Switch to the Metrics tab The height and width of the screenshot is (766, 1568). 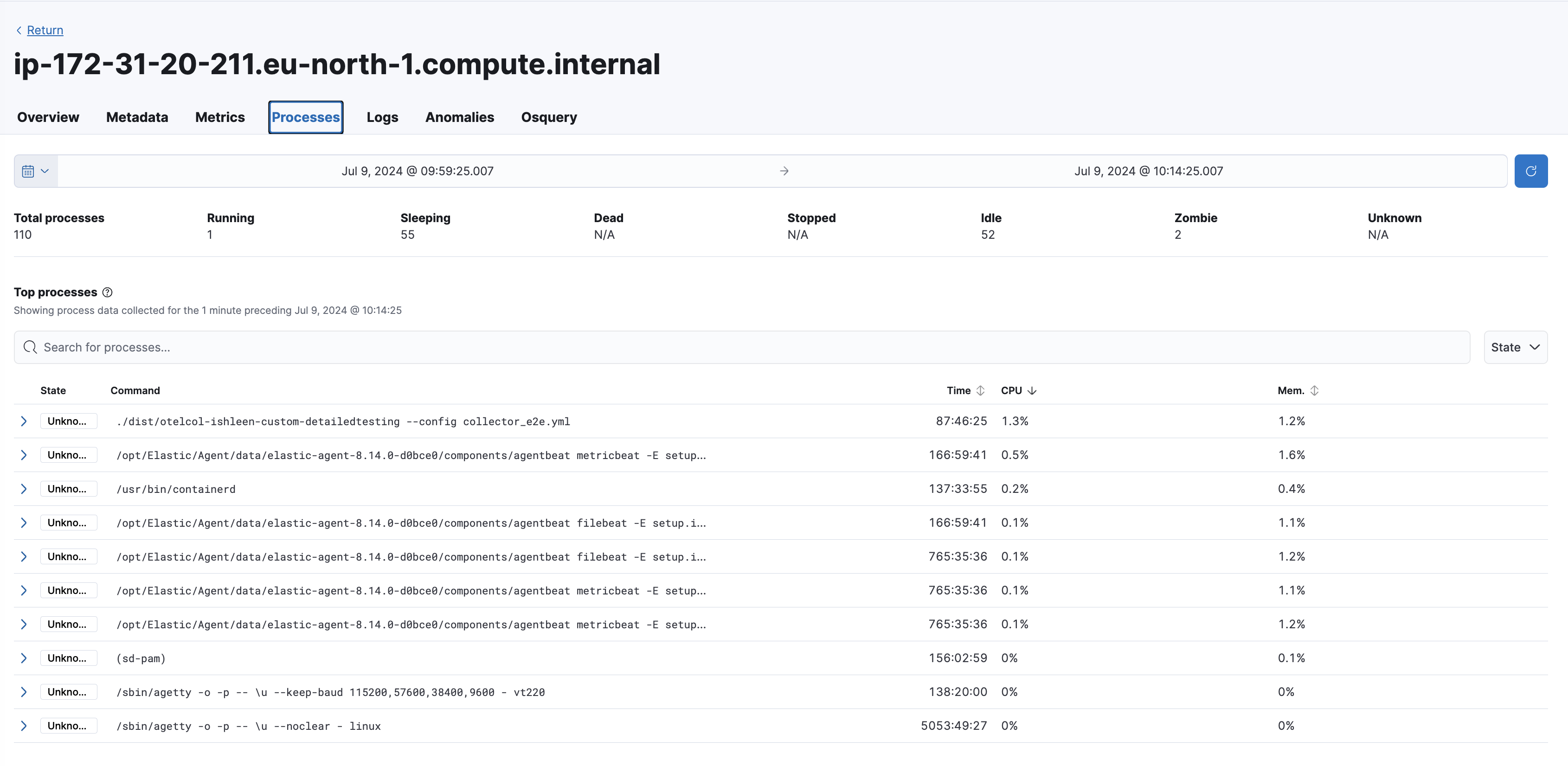pos(220,117)
